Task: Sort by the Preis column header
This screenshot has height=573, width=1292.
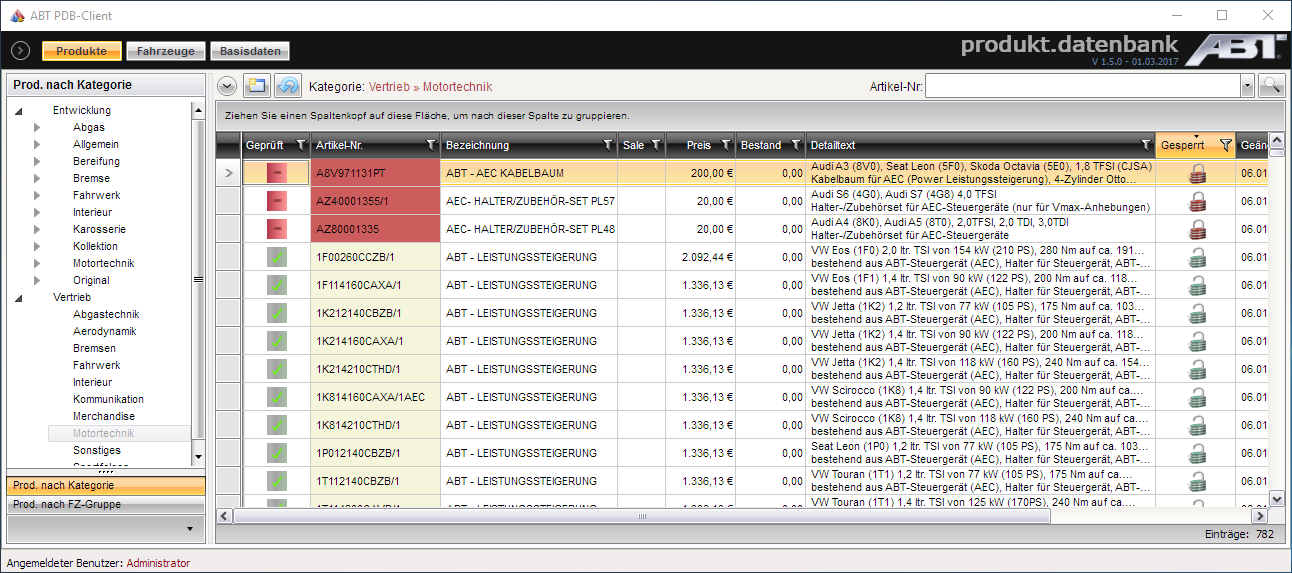Action: (x=699, y=145)
